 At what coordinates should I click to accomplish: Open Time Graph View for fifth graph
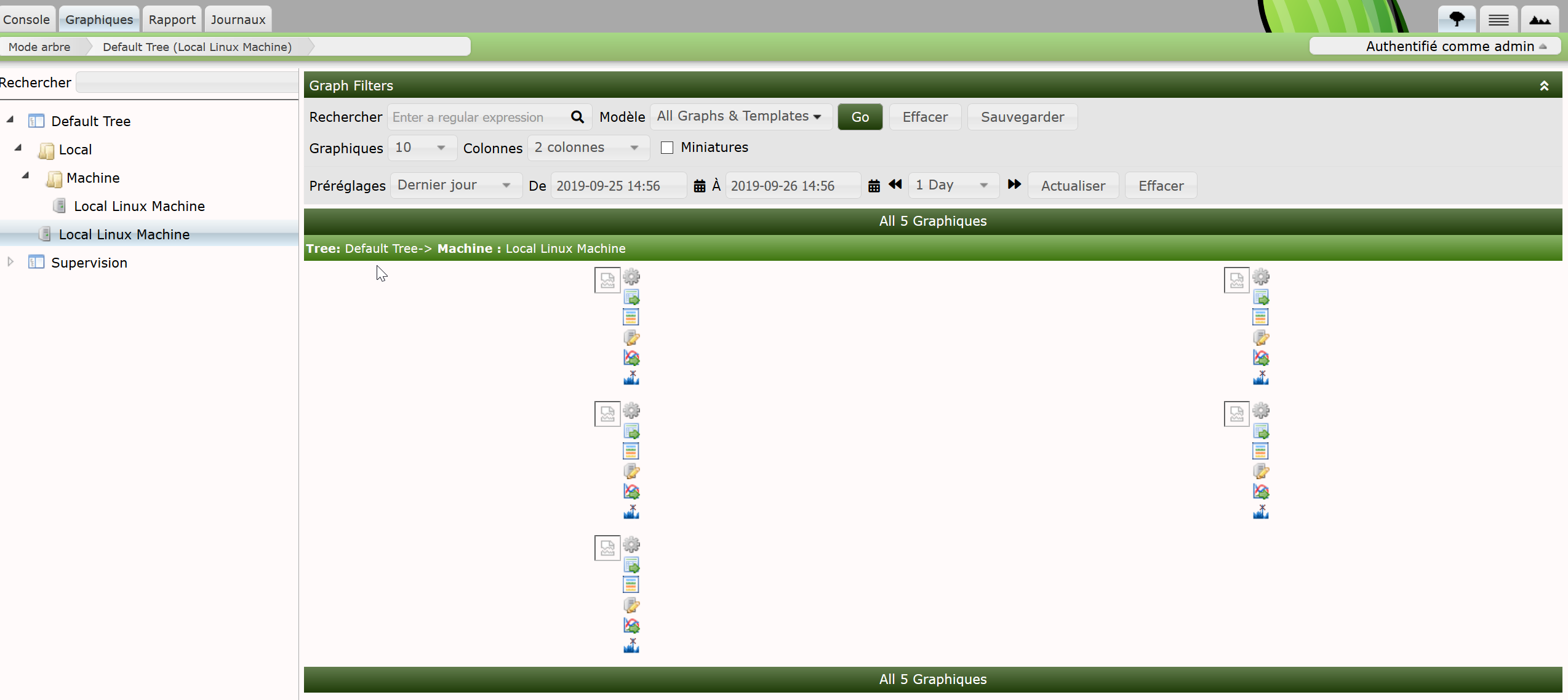pos(631,585)
